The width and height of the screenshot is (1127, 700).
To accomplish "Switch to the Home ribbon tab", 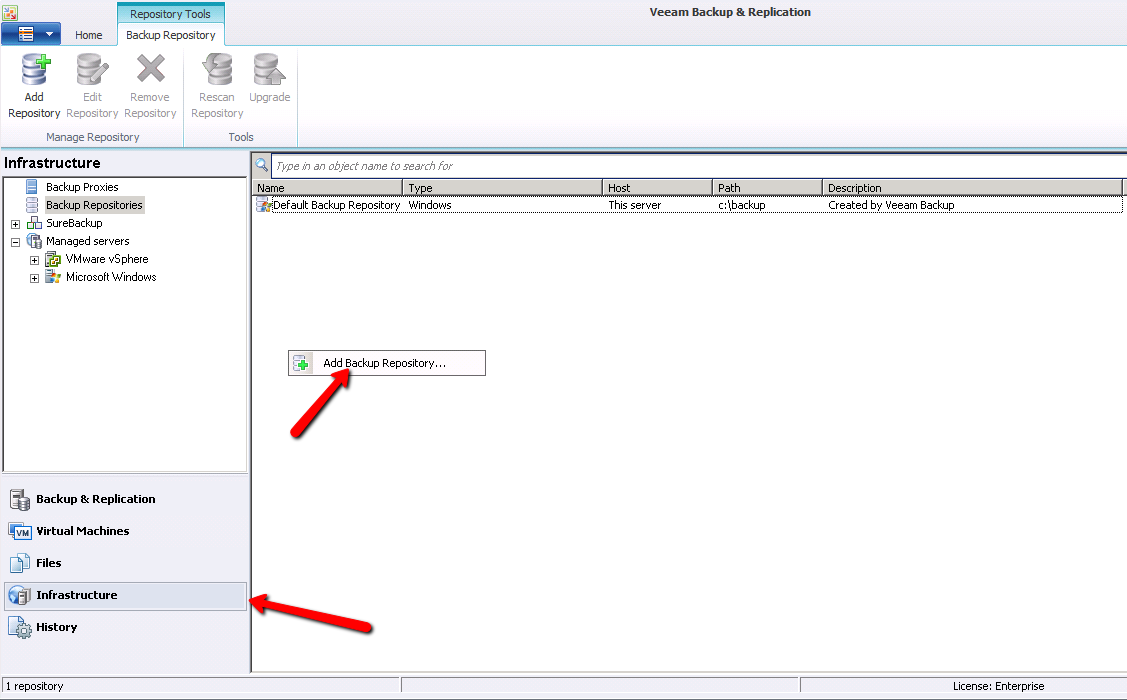I will click(x=88, y=35).
